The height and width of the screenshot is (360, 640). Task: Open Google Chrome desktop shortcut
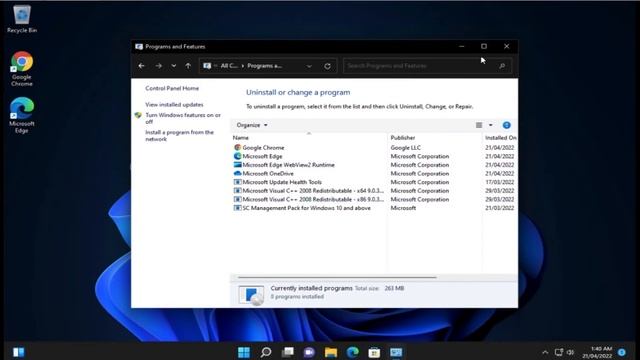[x=22, y=69]
